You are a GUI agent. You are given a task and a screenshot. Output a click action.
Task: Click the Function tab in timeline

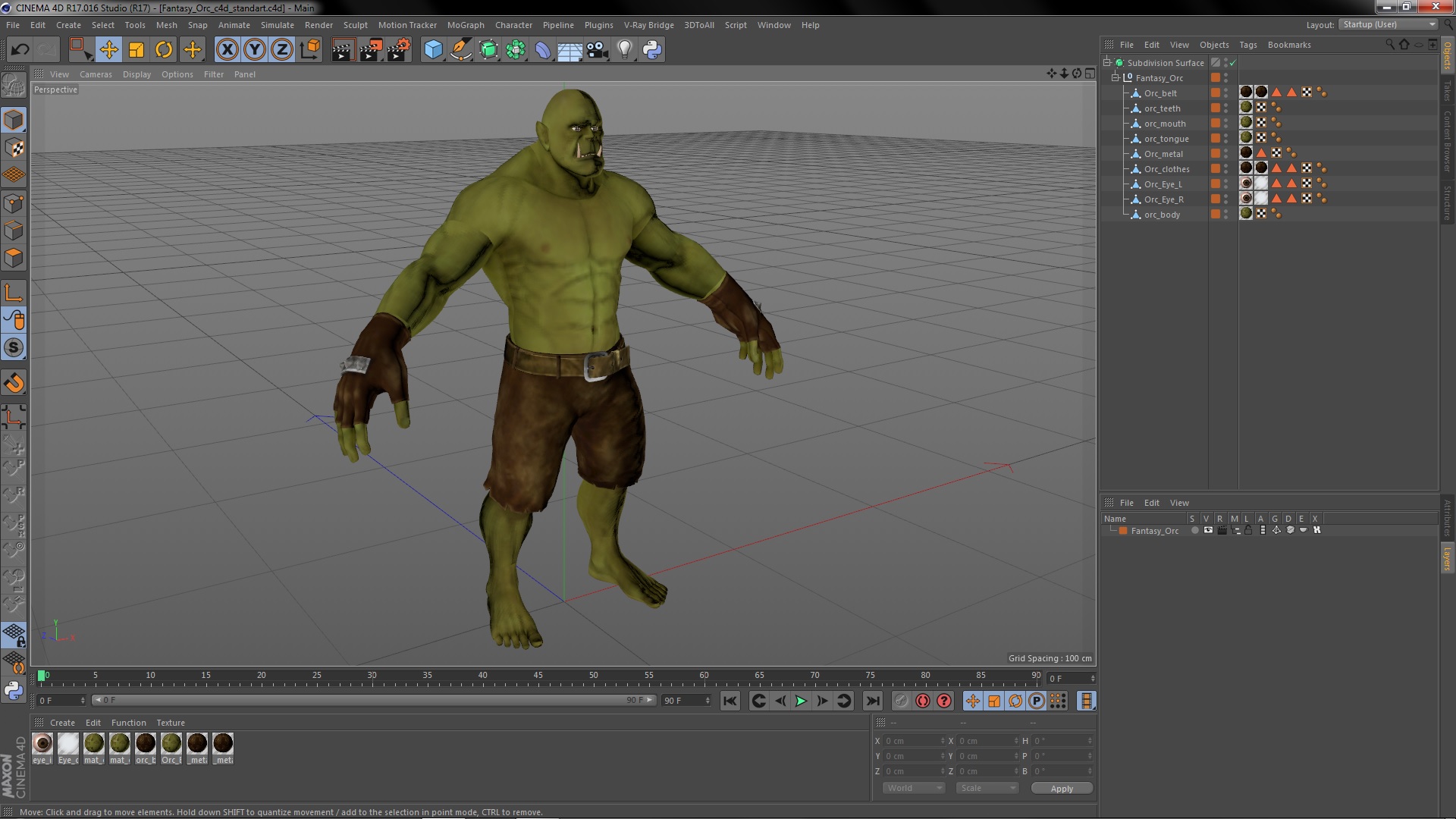pyautogui.click(x=127, y=722)
